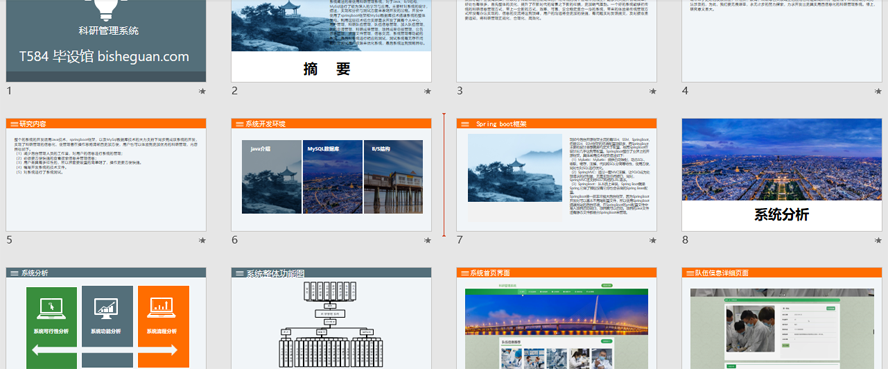Click the animation star icon under slide 7
This screenshot has width=888, height=369.
tap(653, 241)
